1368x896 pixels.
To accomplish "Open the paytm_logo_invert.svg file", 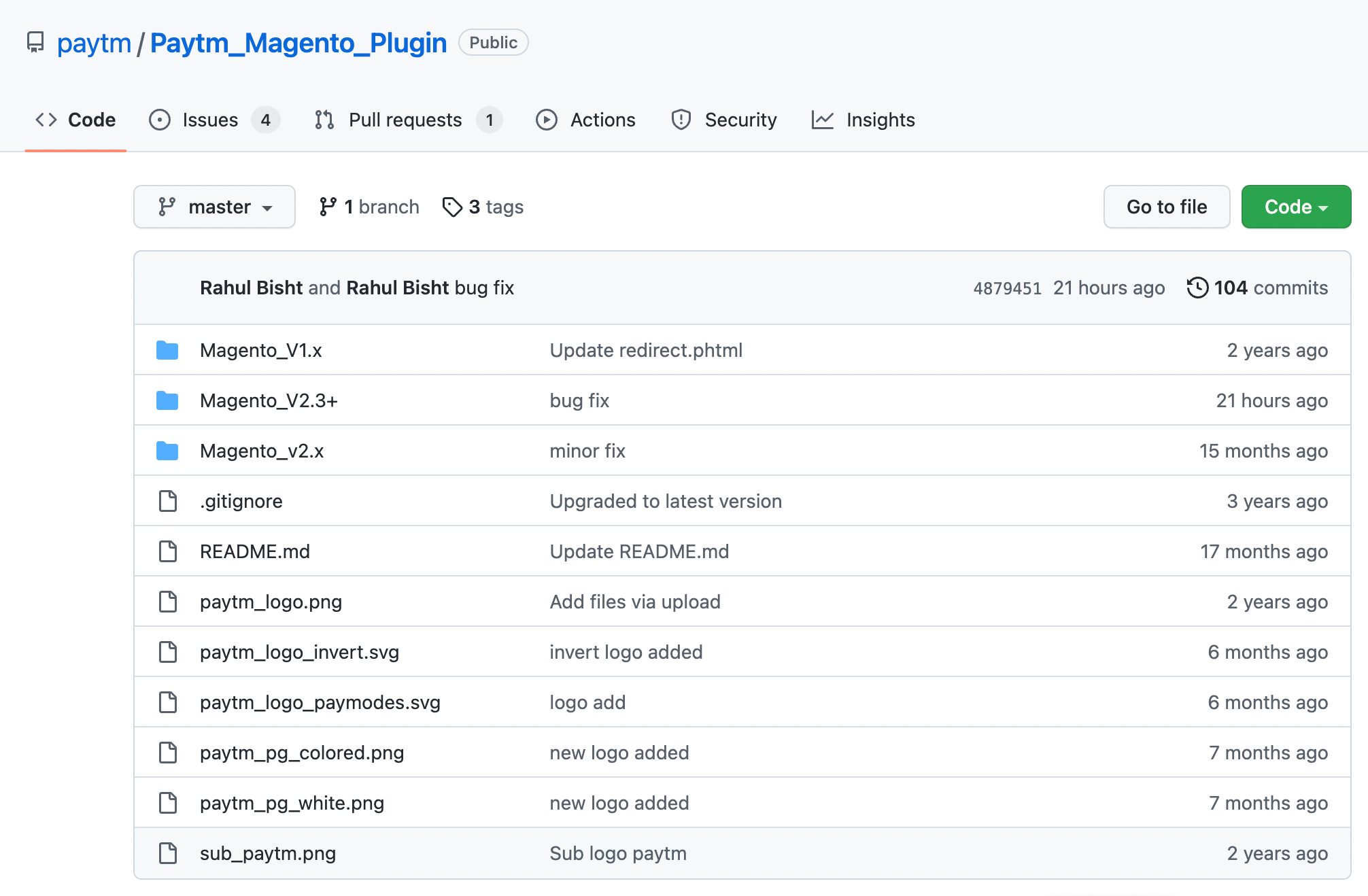I will pos(299,652).
